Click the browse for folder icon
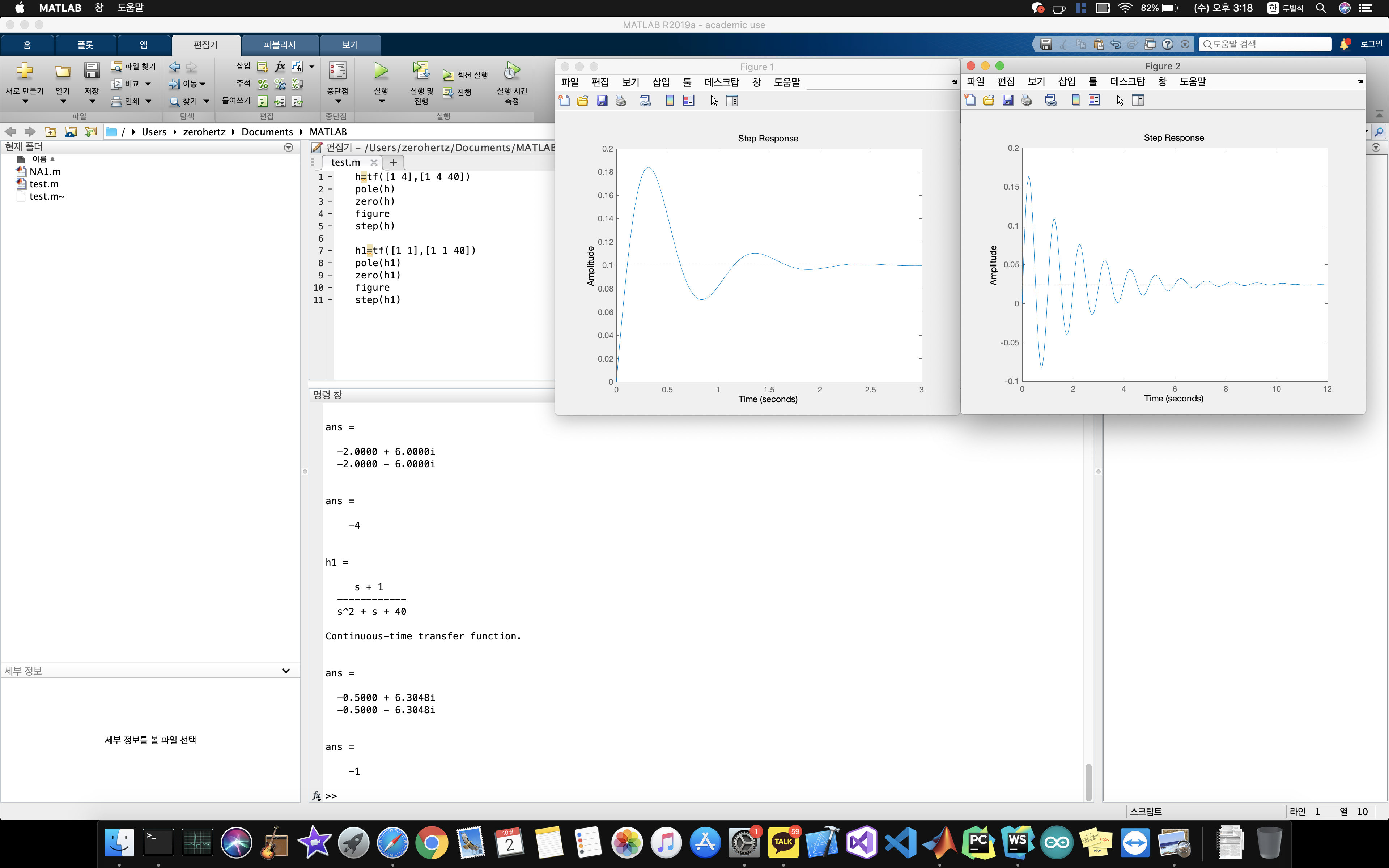This screenshot has height=868, width=1389. 91,132
